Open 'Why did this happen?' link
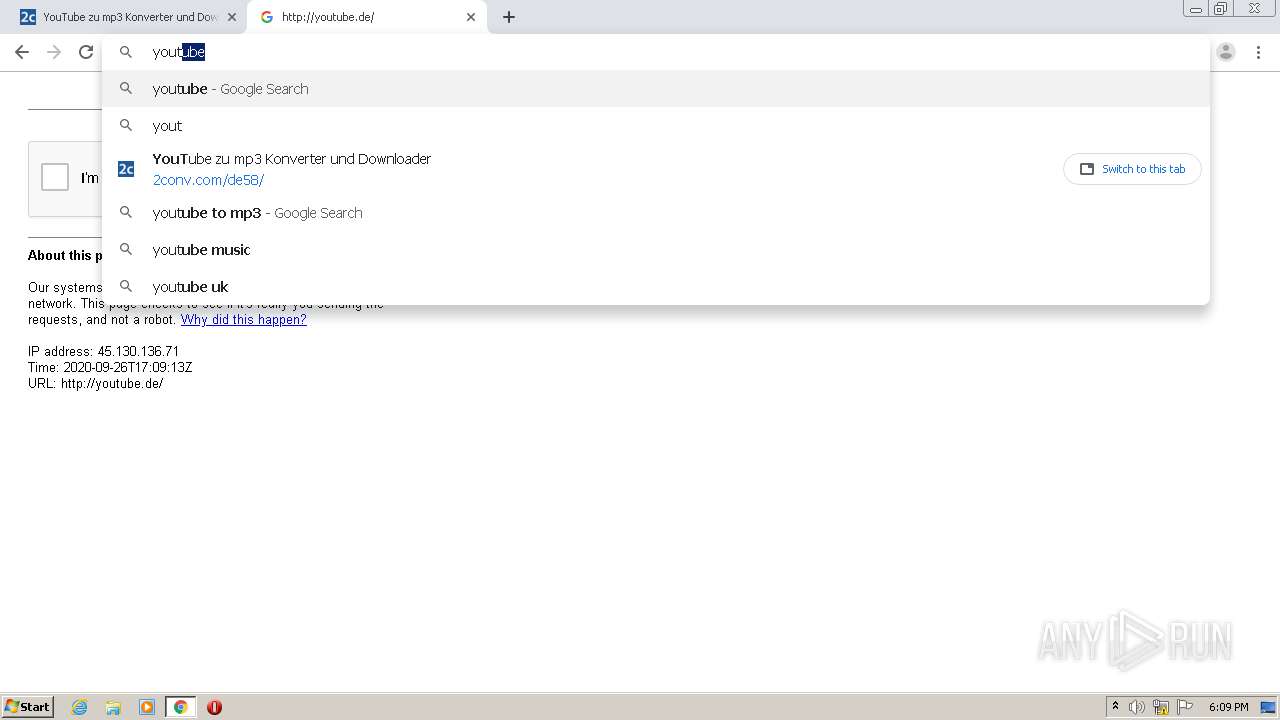 coord(244,320)
